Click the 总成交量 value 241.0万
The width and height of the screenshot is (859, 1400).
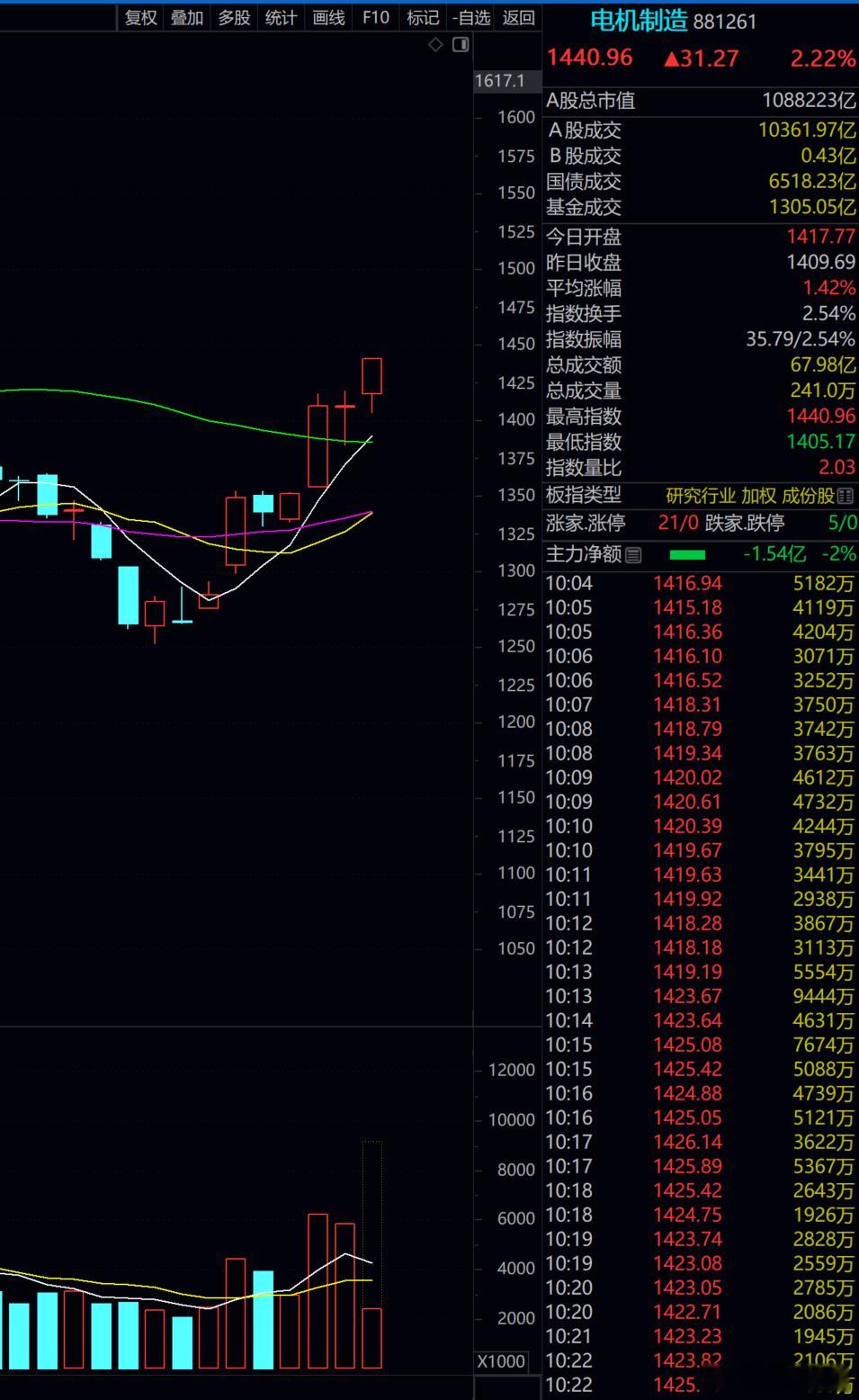[x=823, y=390]
